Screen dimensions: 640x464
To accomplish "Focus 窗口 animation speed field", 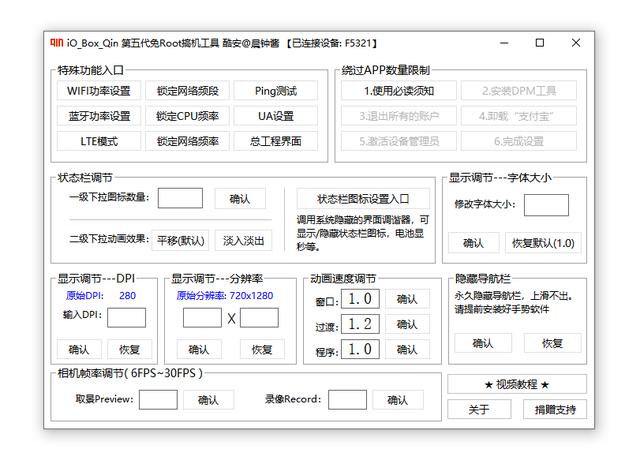I will coord(360,299).
